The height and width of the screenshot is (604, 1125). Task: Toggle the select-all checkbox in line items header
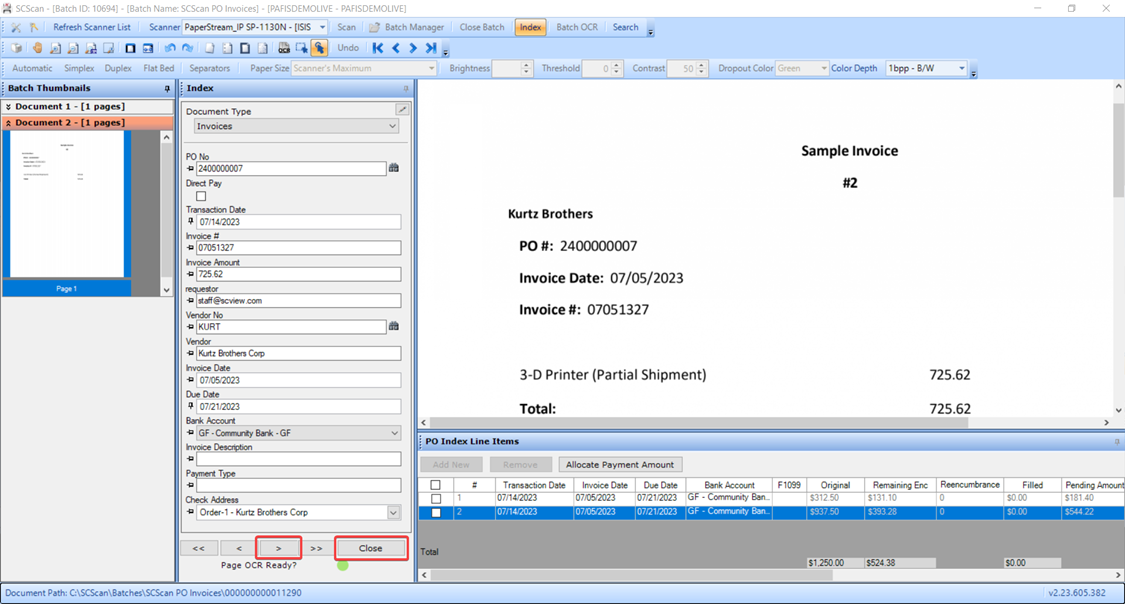click(x=436, y=485)
